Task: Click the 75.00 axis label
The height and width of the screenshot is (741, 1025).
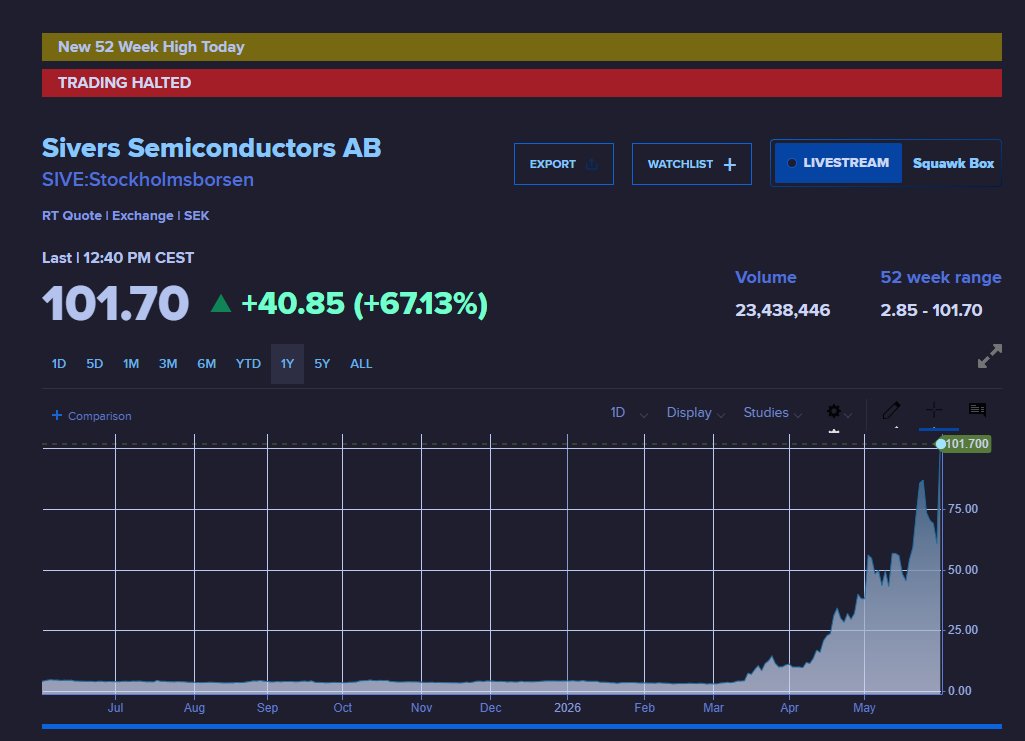Action: click(963, 509)
